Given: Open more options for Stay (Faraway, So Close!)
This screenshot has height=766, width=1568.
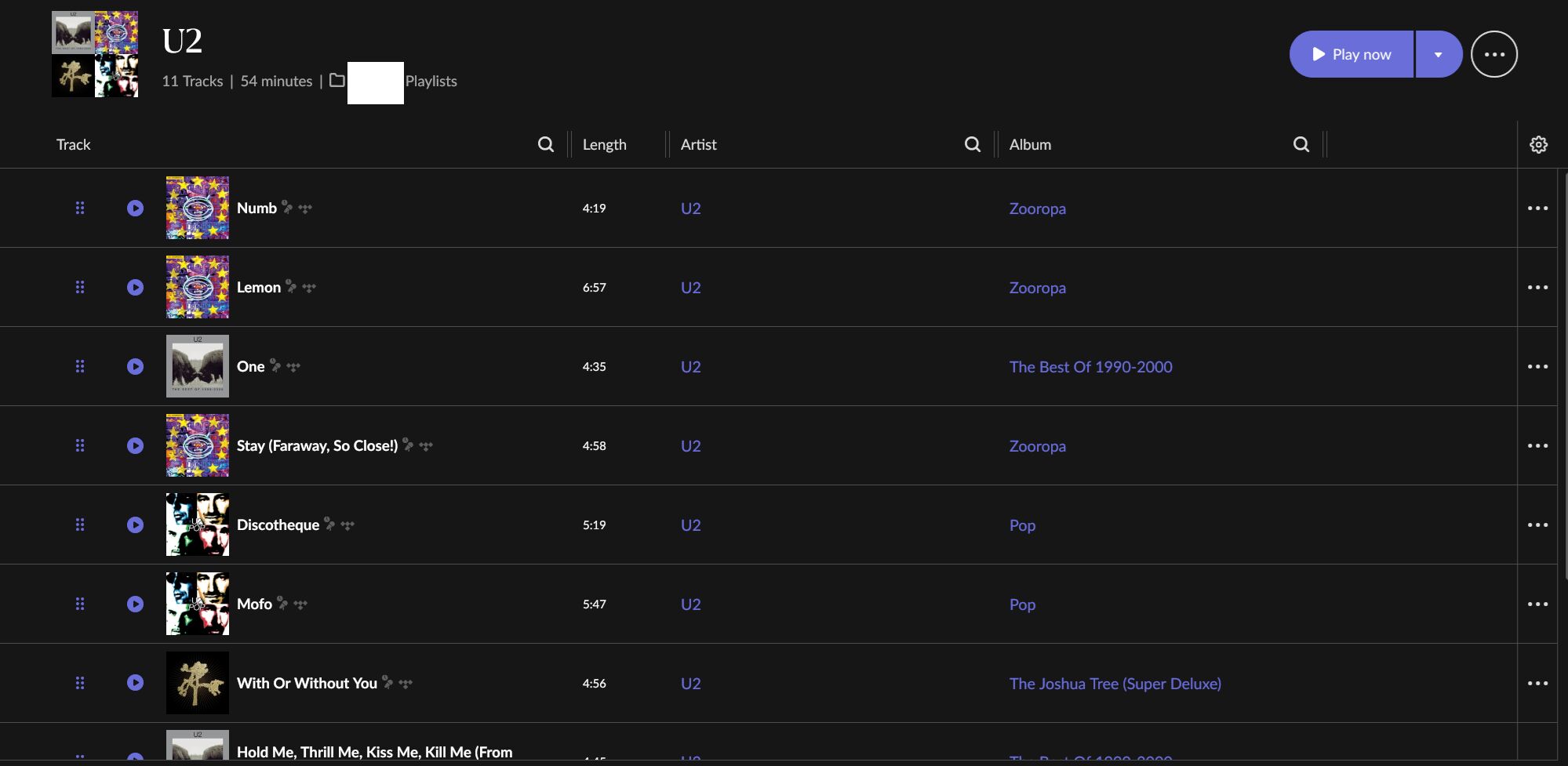Looking at the screenshot, I should 1537,445.
